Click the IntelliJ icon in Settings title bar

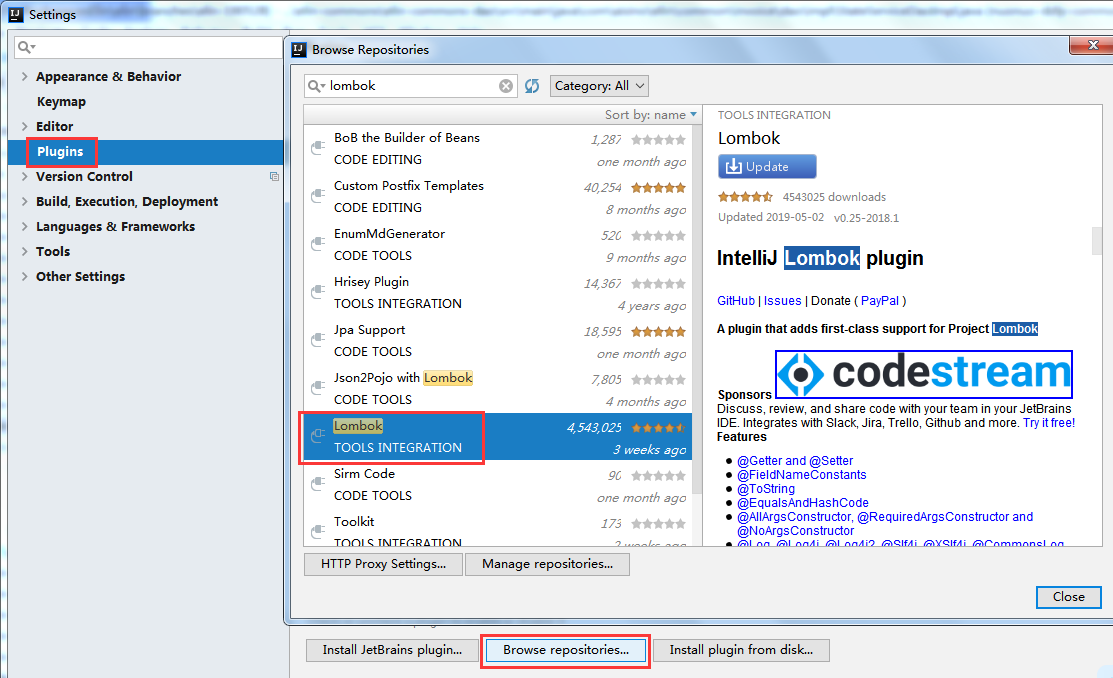tap(16, 14)
